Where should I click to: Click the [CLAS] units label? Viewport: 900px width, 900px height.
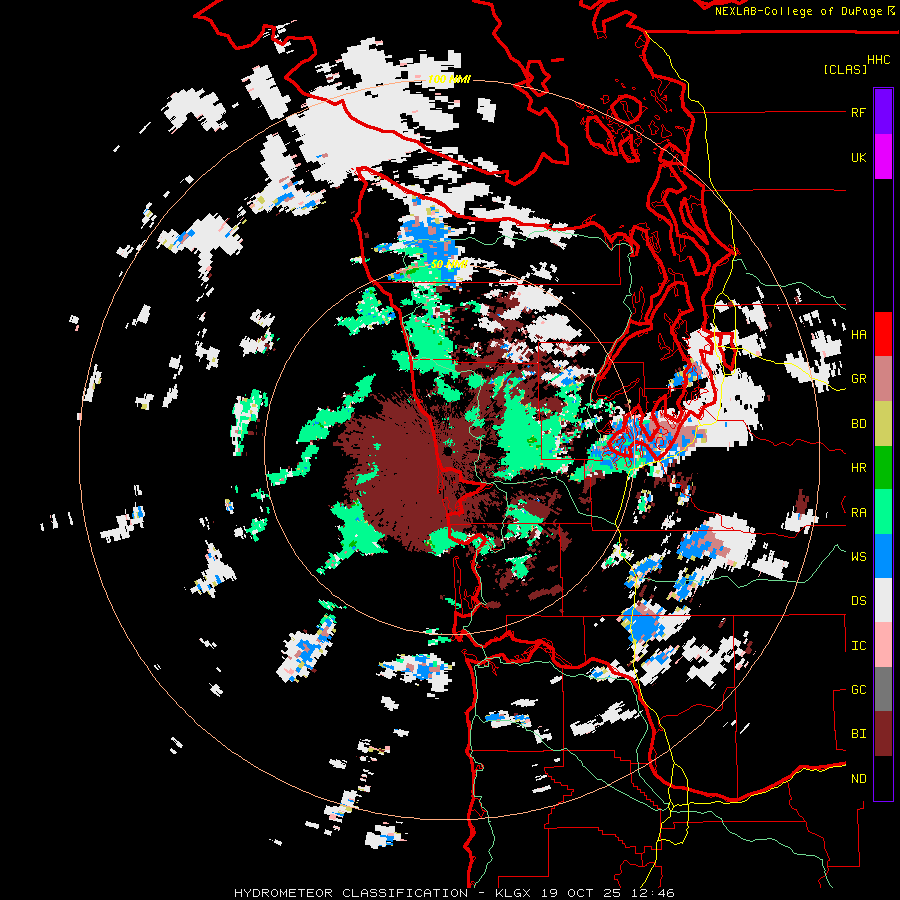click(845, 70)
